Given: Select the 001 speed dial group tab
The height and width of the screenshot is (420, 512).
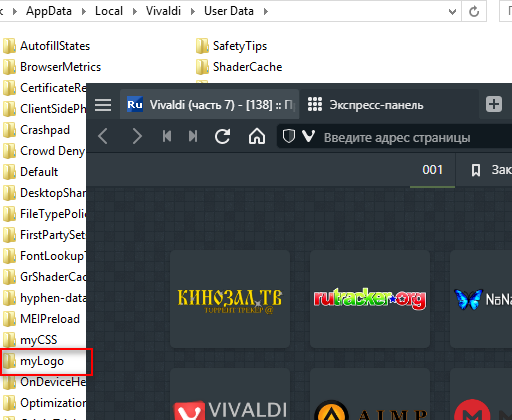Looking at the screenshot, I should coord(432,170).
